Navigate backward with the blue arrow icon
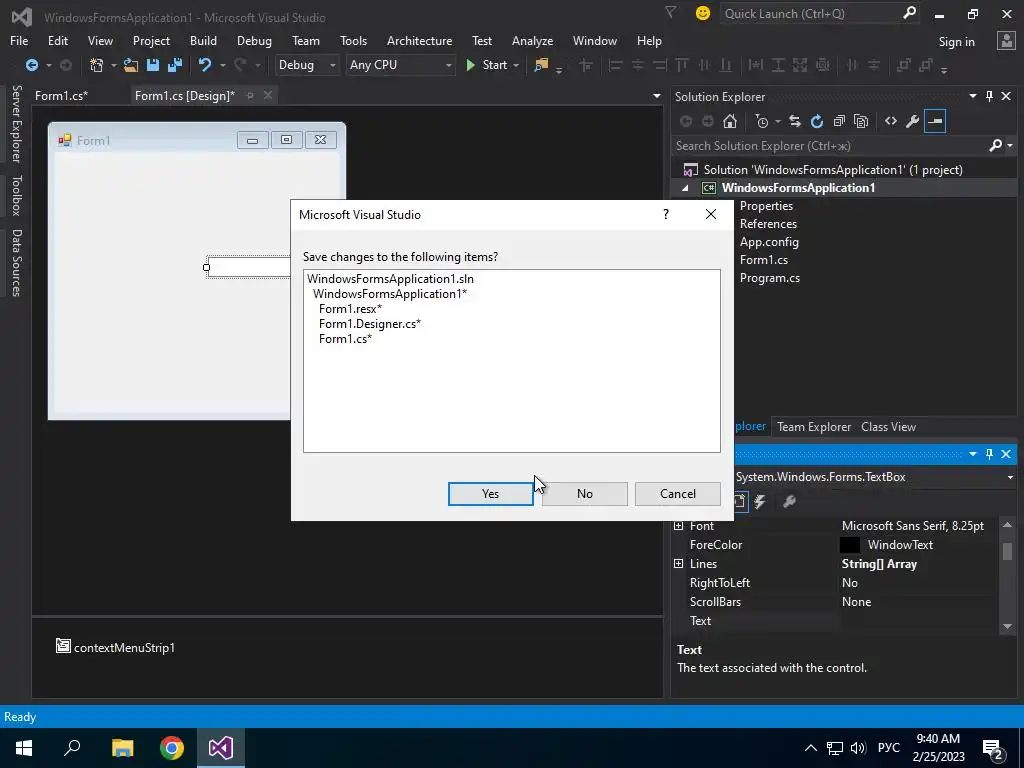The image size is (1024, 768). [x=31, y=65]
